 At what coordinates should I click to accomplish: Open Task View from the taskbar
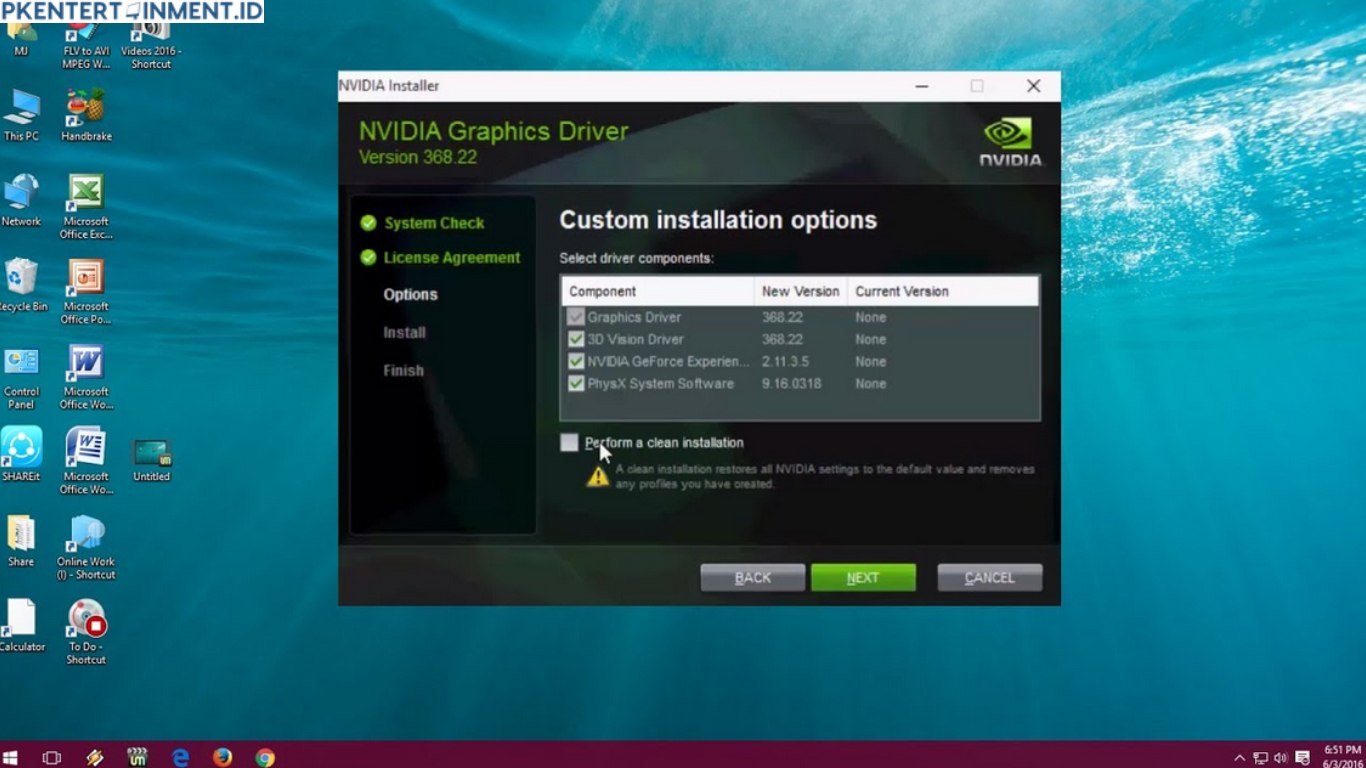tap(52, 757)
